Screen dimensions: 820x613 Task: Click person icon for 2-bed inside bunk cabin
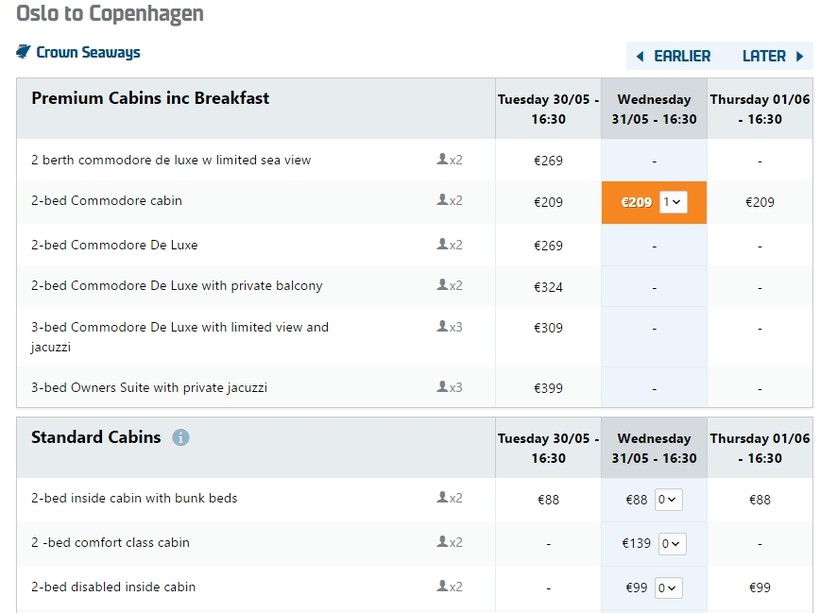click(442, 498)
